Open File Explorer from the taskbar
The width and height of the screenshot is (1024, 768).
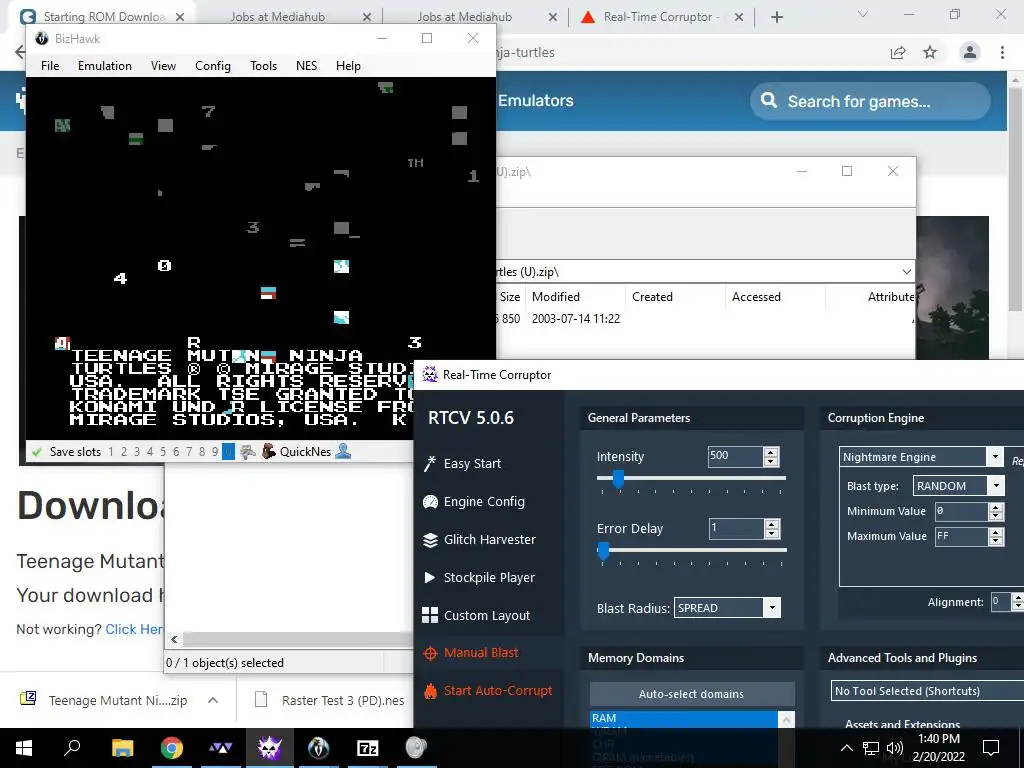[x=122, y=748]
